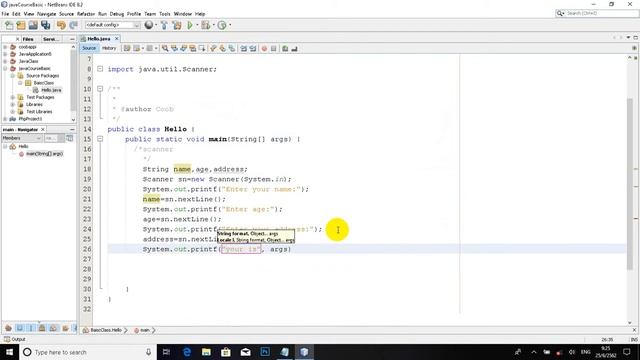The width and height of the screenshot is (640, 360).
Task: Toggle Highlight Search editor icon
Action: click(x=193, y=49)
